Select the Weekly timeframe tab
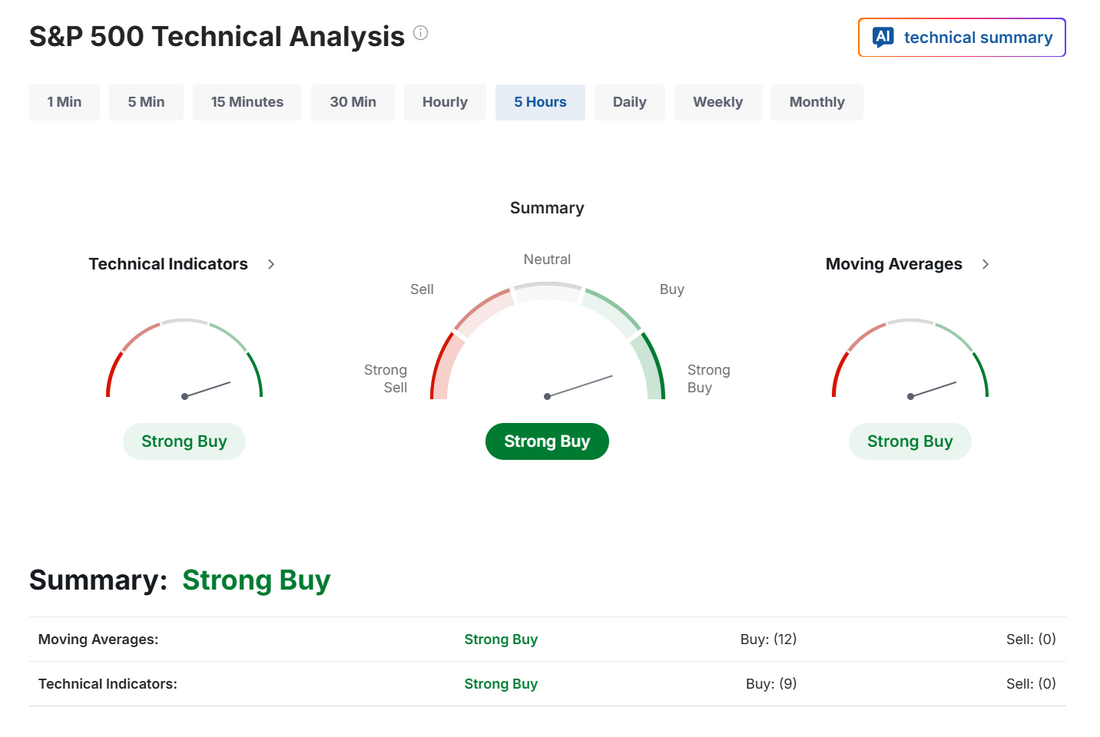 tap(718, 102)
